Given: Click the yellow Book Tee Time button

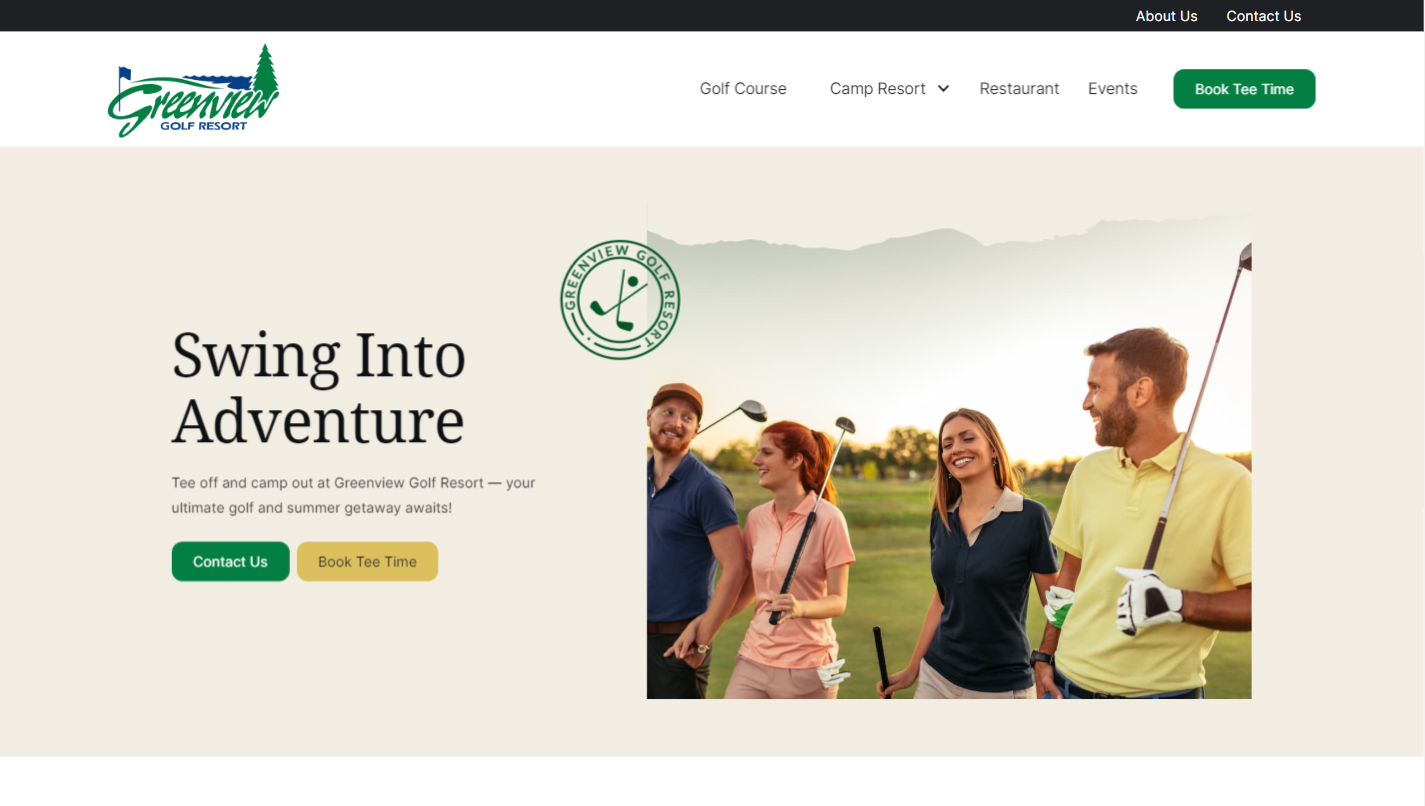Looking at the screenshot, I should (367, 561).
